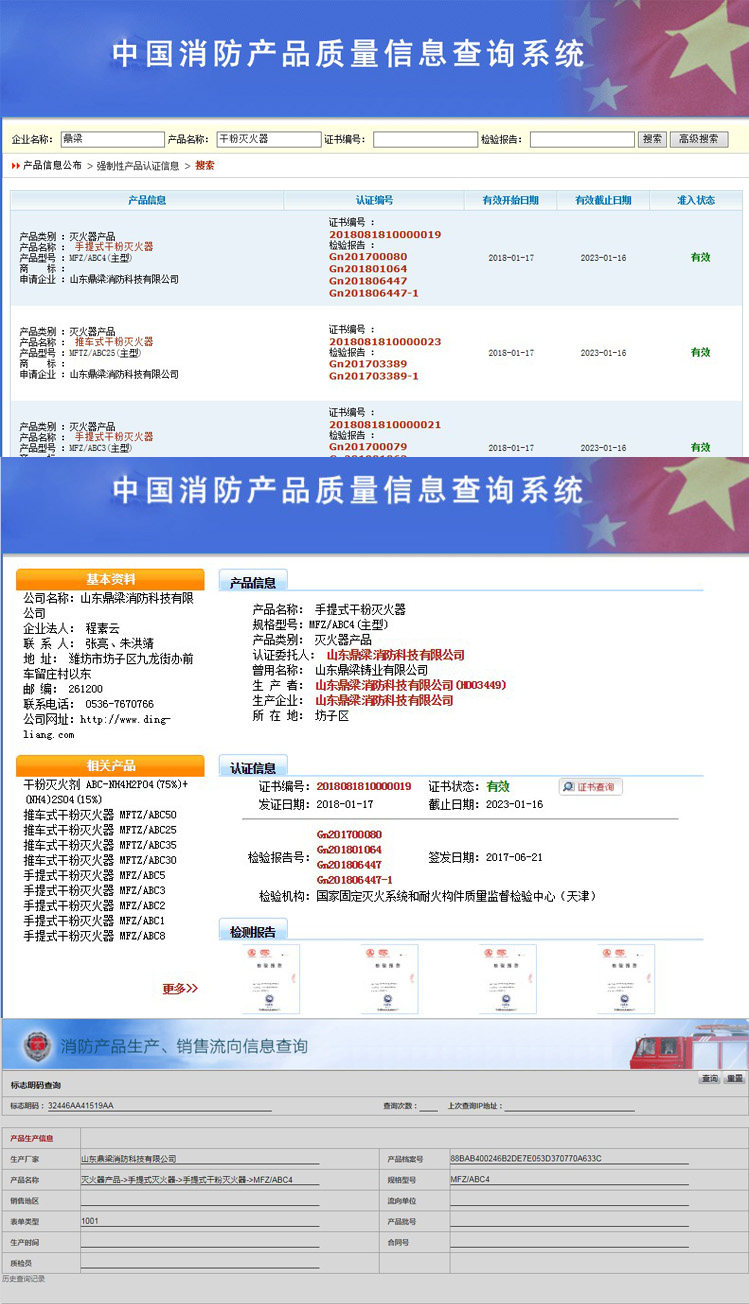
Task: Open related product 推车式干粉灭火器 MFTZ/ABC50
Action: point(100,815)
